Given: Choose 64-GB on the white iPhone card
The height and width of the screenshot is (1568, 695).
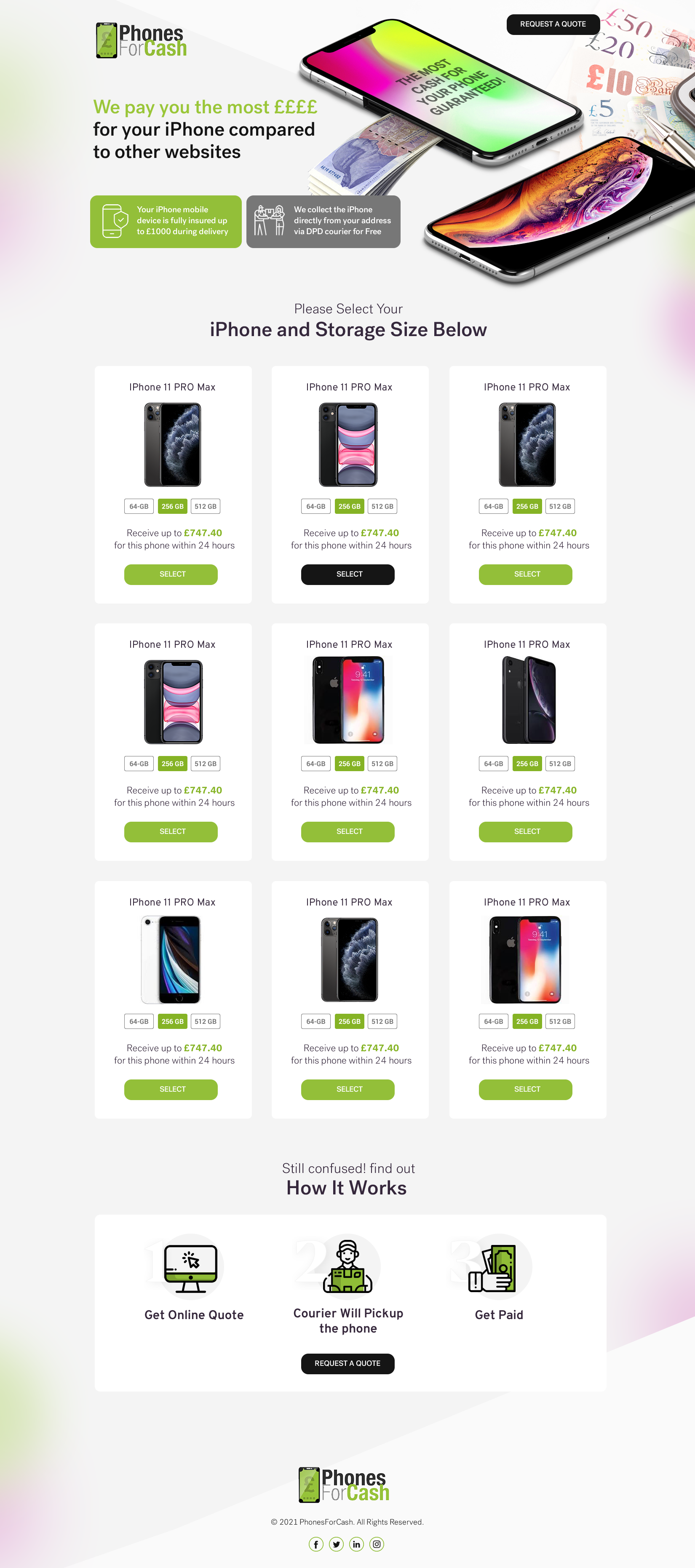Looking at the screenshot, I should [x=139, y=1021].
